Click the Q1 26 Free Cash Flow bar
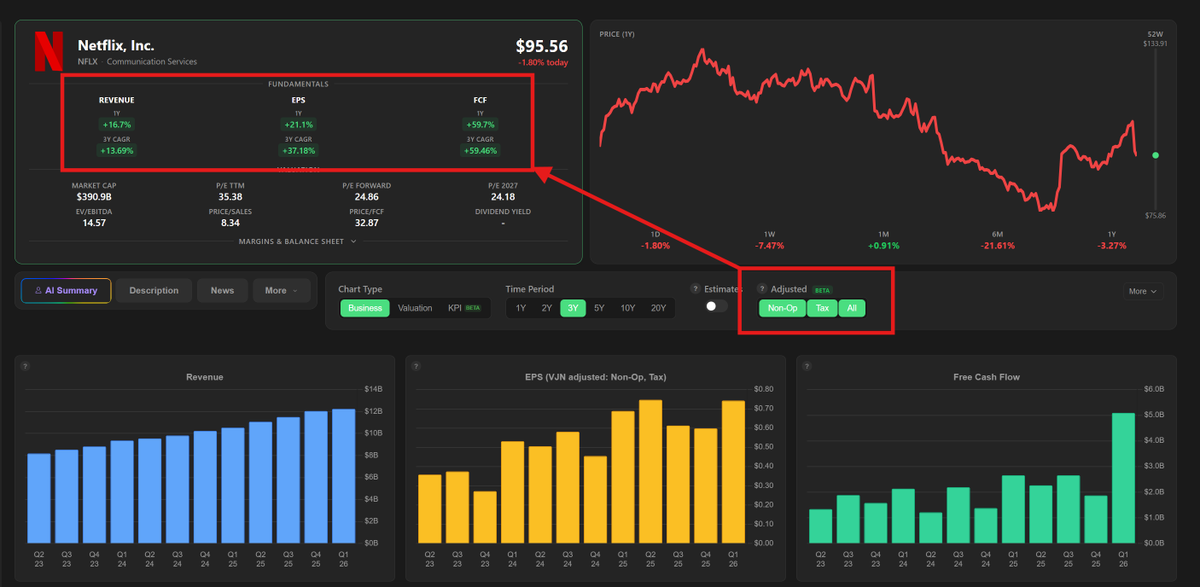 click(x=1123, y=478)
